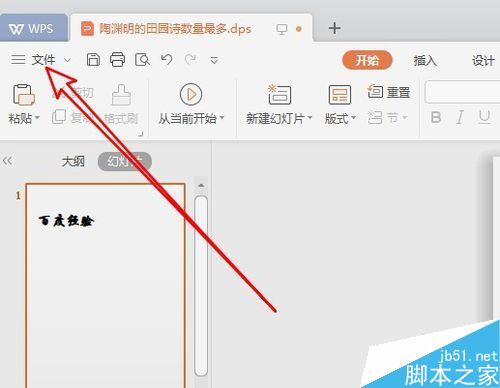
Task: Click the Print icon
Action: 118,60
